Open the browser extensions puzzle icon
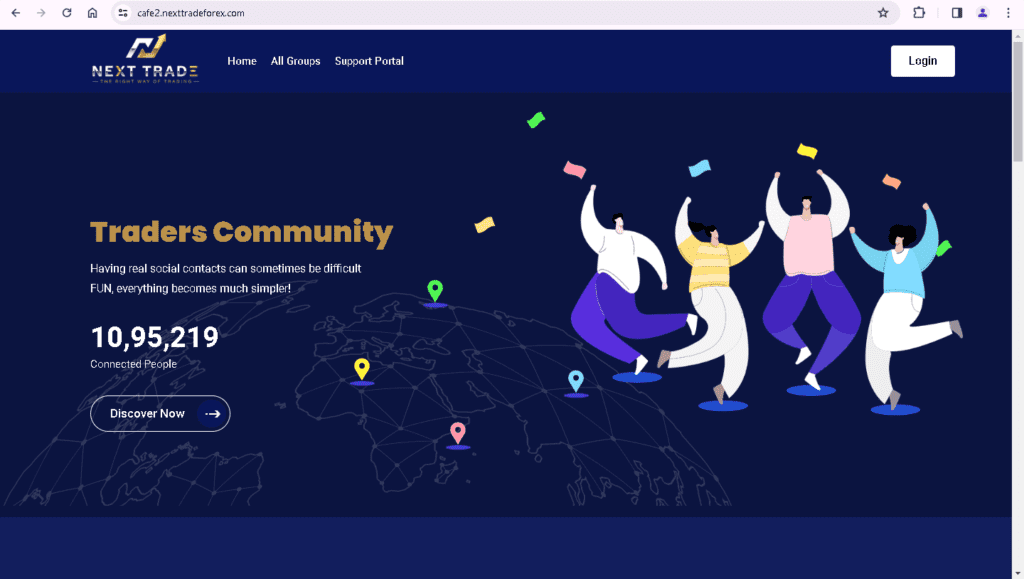Viewport: 1024px width, 579px height. [x=919, y=13]
